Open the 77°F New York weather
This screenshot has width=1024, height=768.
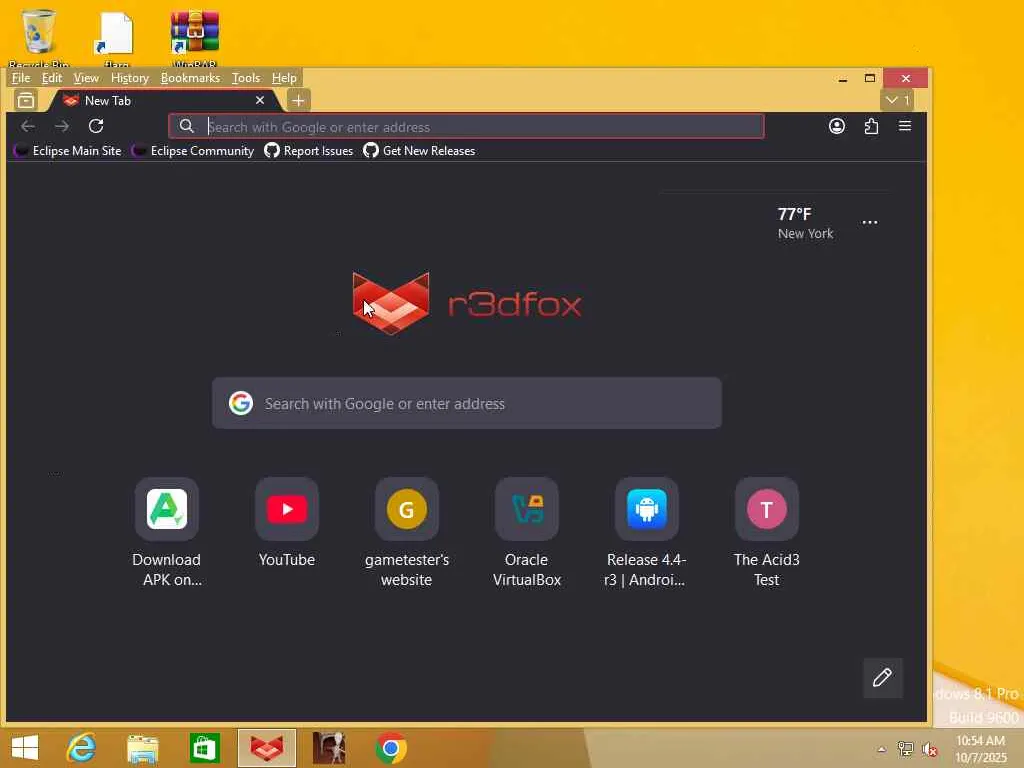tap(805, 223)
